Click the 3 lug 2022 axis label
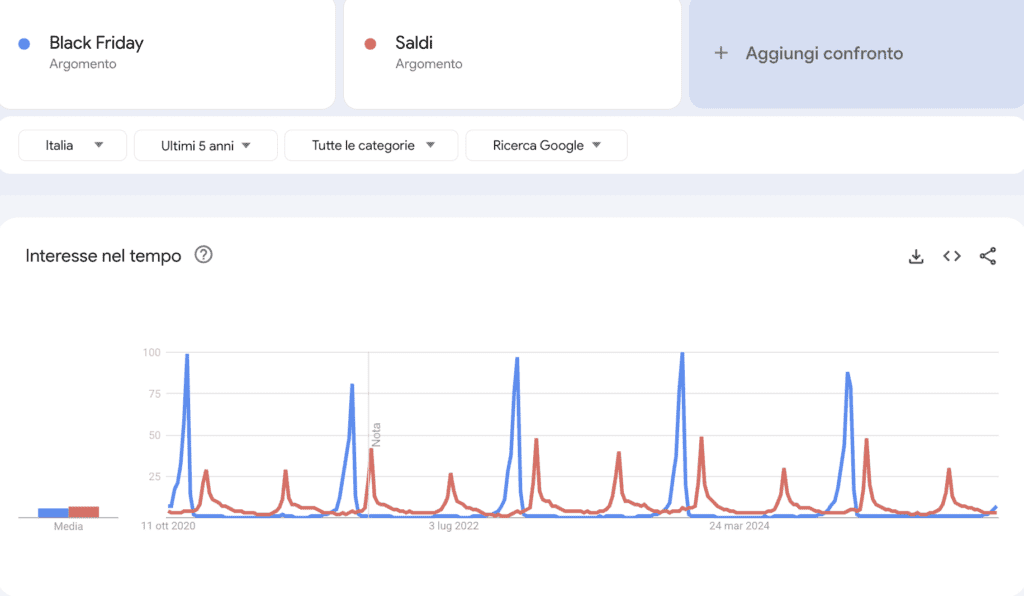 [454, 525]
